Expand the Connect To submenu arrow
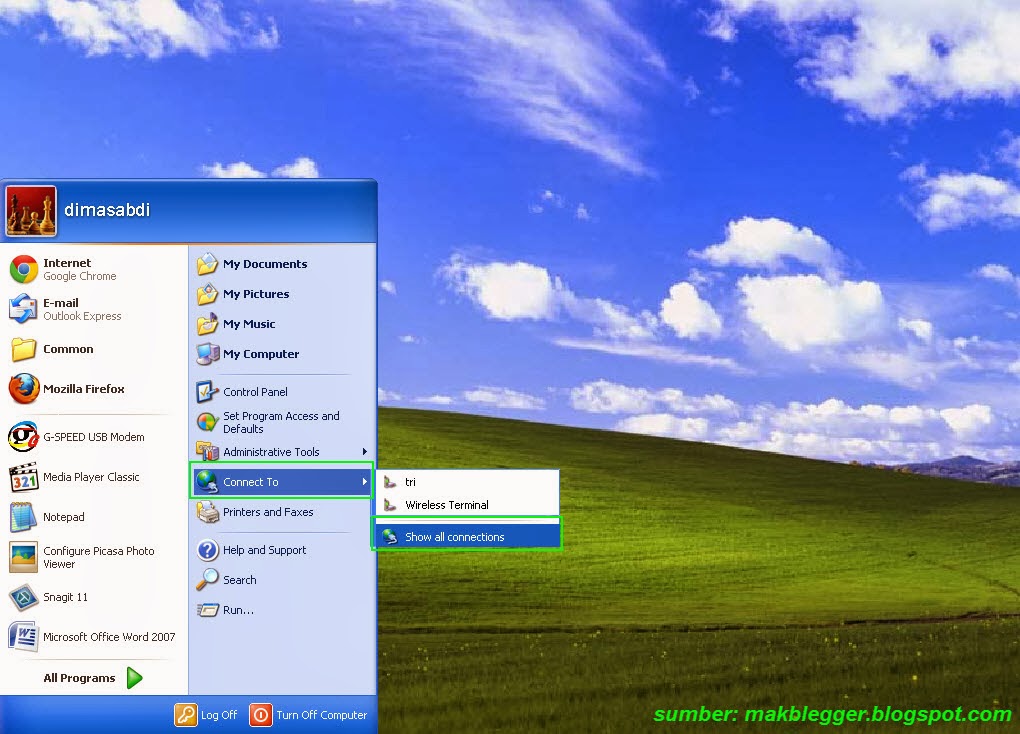Screen dimensions: 1020x734 365,482
